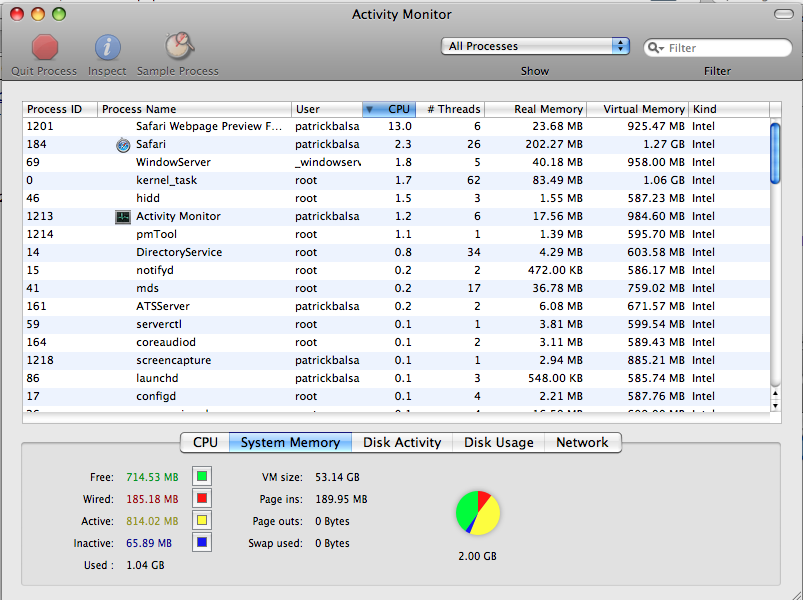
Task: Click the blue Inactive memory color swatch
Action: pos(202,542)
